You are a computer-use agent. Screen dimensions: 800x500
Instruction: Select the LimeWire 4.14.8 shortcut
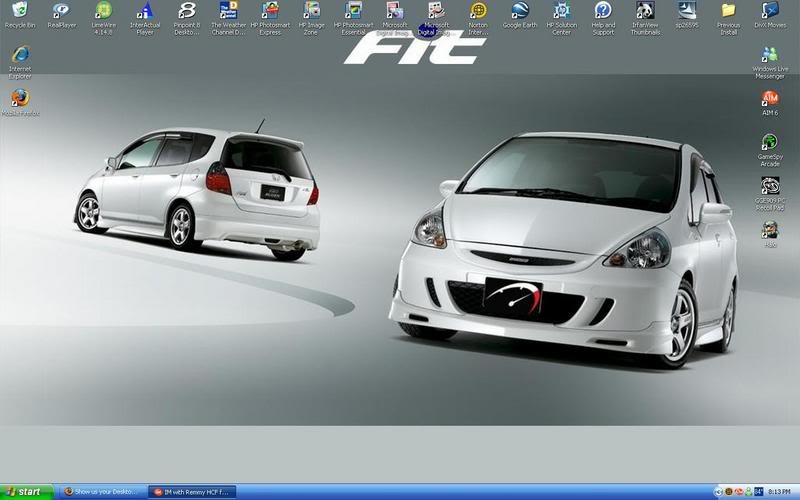coord(104,18)
